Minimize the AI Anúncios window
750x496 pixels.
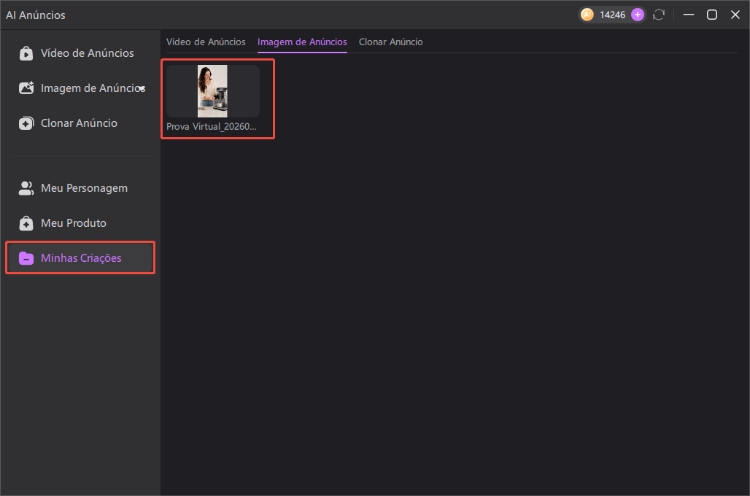click(x=688, y=15)
